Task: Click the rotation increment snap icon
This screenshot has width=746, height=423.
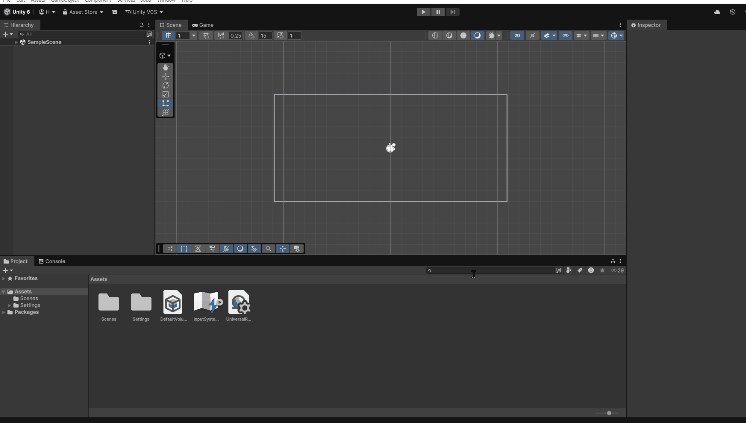Action: click(251, 35)
